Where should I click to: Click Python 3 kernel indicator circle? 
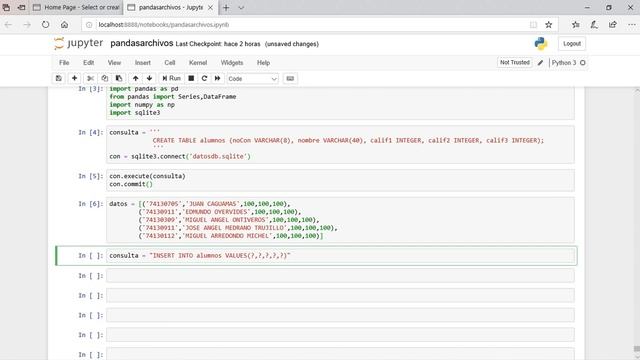click(x=583, y=63)
